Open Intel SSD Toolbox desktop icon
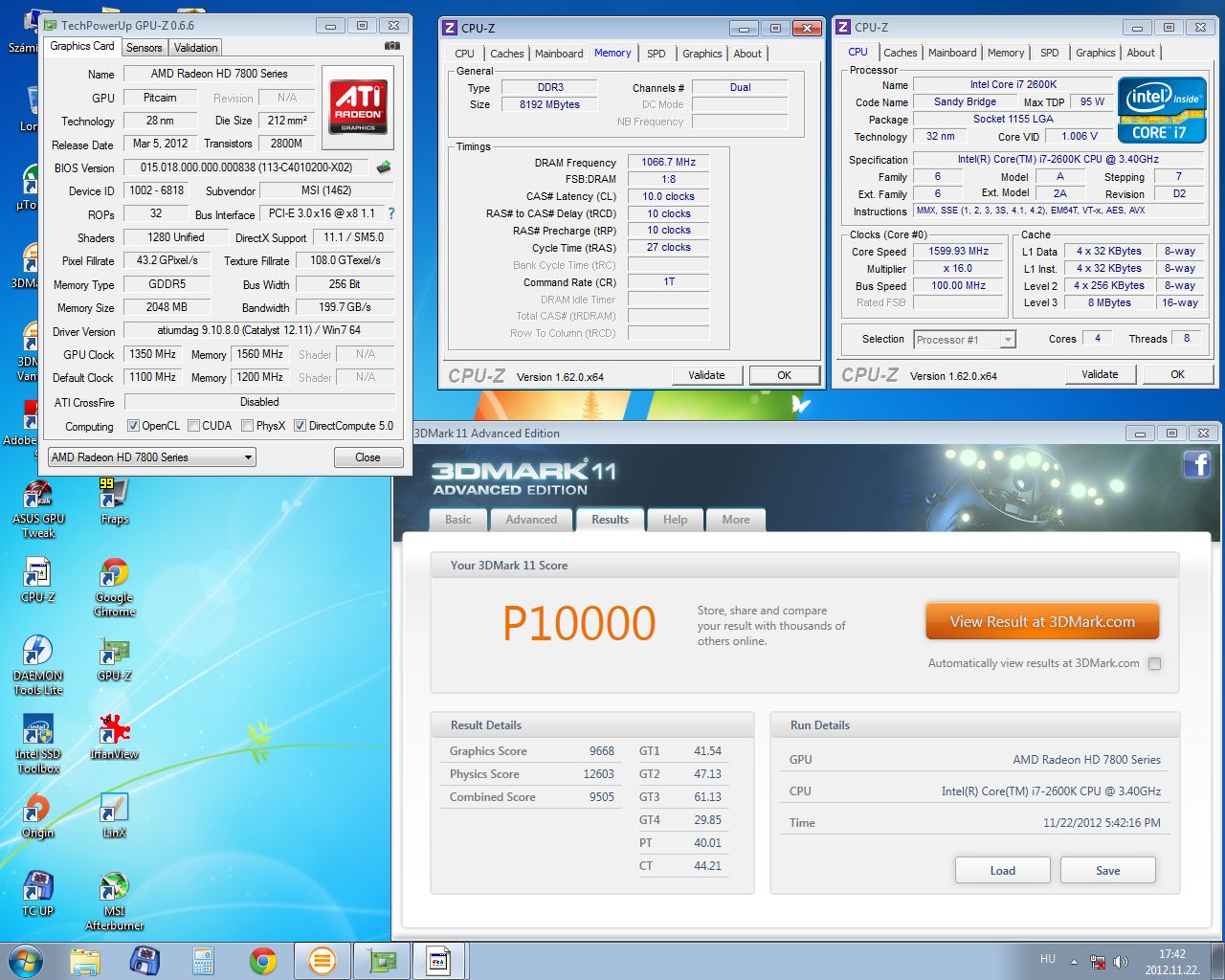Image resolution: width=1225 pixels, height=980 pixels. (x=38, y=745)
